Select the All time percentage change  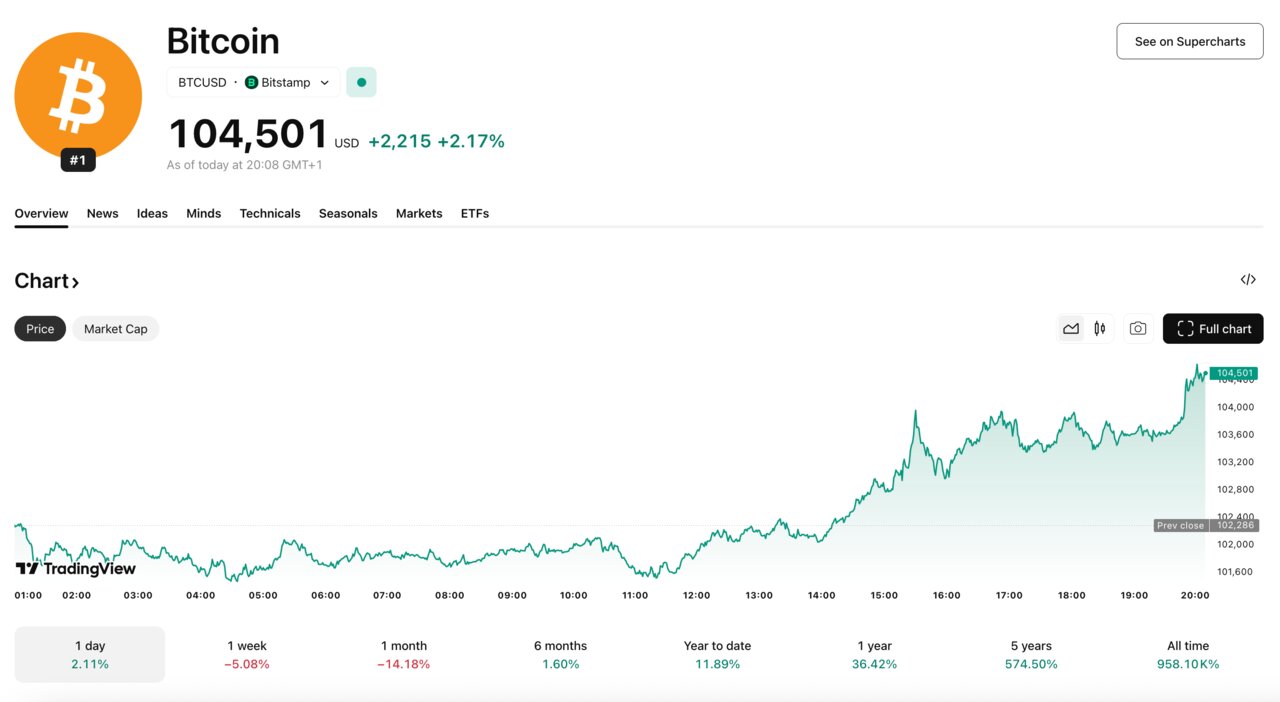click(x=1187, y=663)
